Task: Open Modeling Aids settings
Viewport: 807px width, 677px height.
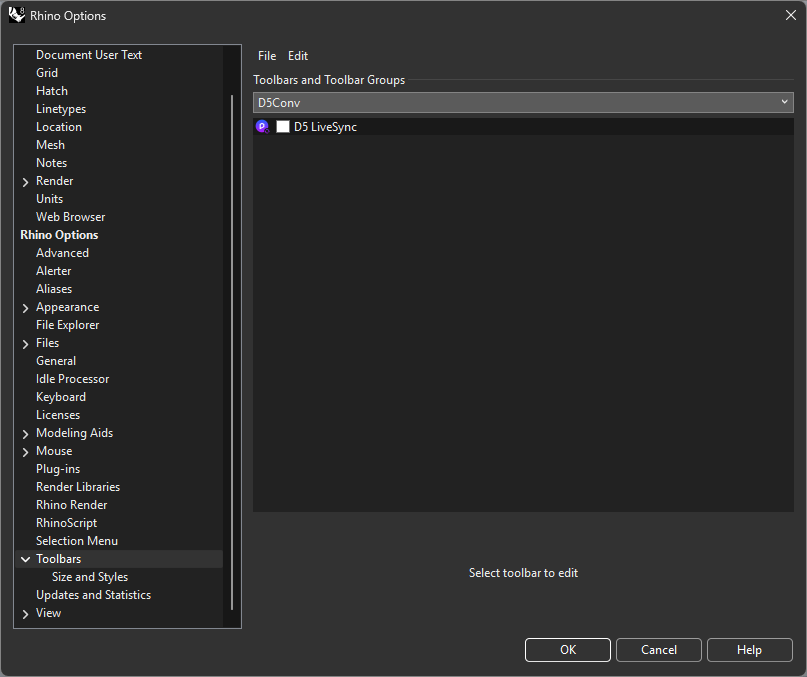Action: [x=75, y=433]
